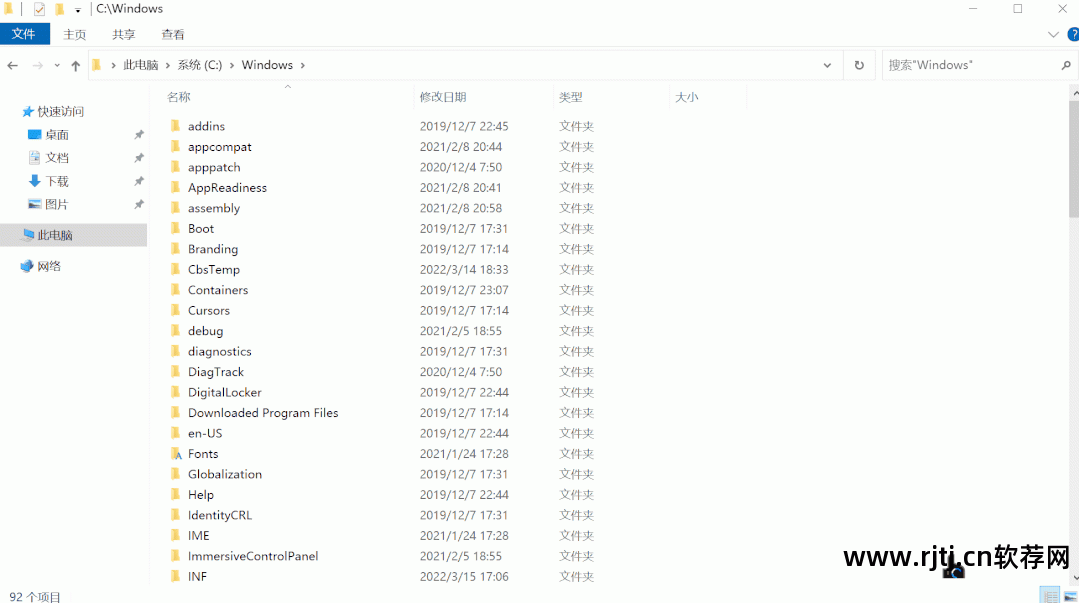Sort by the 修改日期 column header
The width and height of the screenshot is (1079, 603).
442,97
